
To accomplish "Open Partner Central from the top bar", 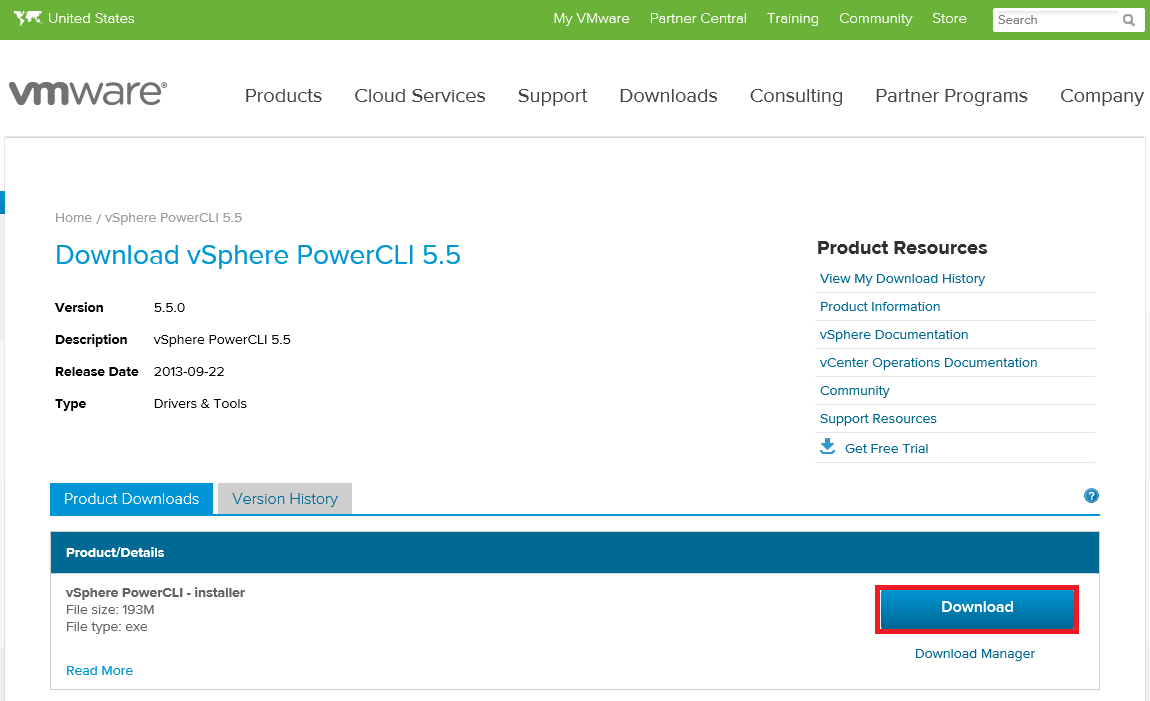I will pos(697,18).
